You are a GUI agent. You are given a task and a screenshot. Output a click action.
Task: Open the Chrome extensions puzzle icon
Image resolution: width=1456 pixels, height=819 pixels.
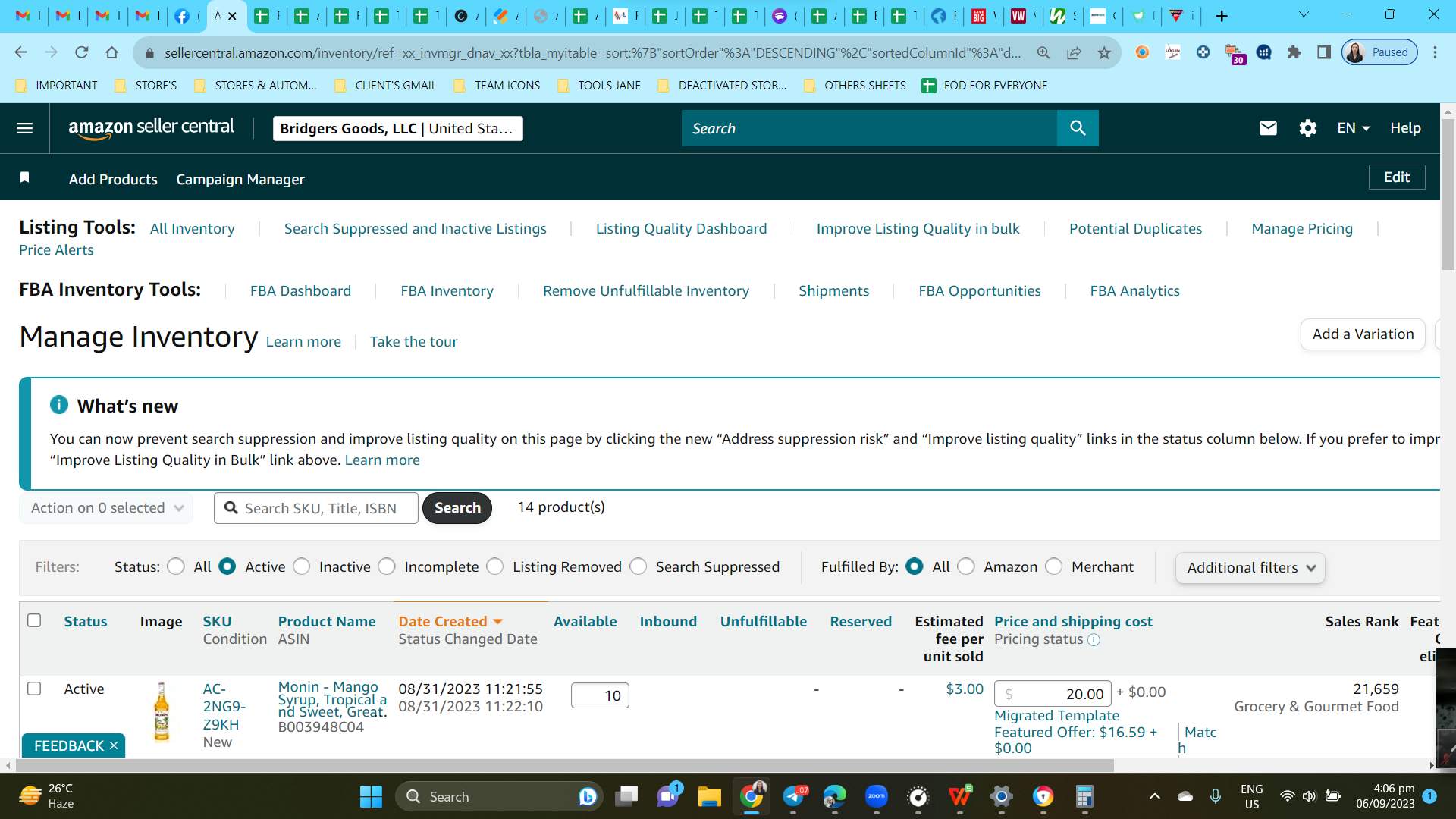click(1294, 52)
